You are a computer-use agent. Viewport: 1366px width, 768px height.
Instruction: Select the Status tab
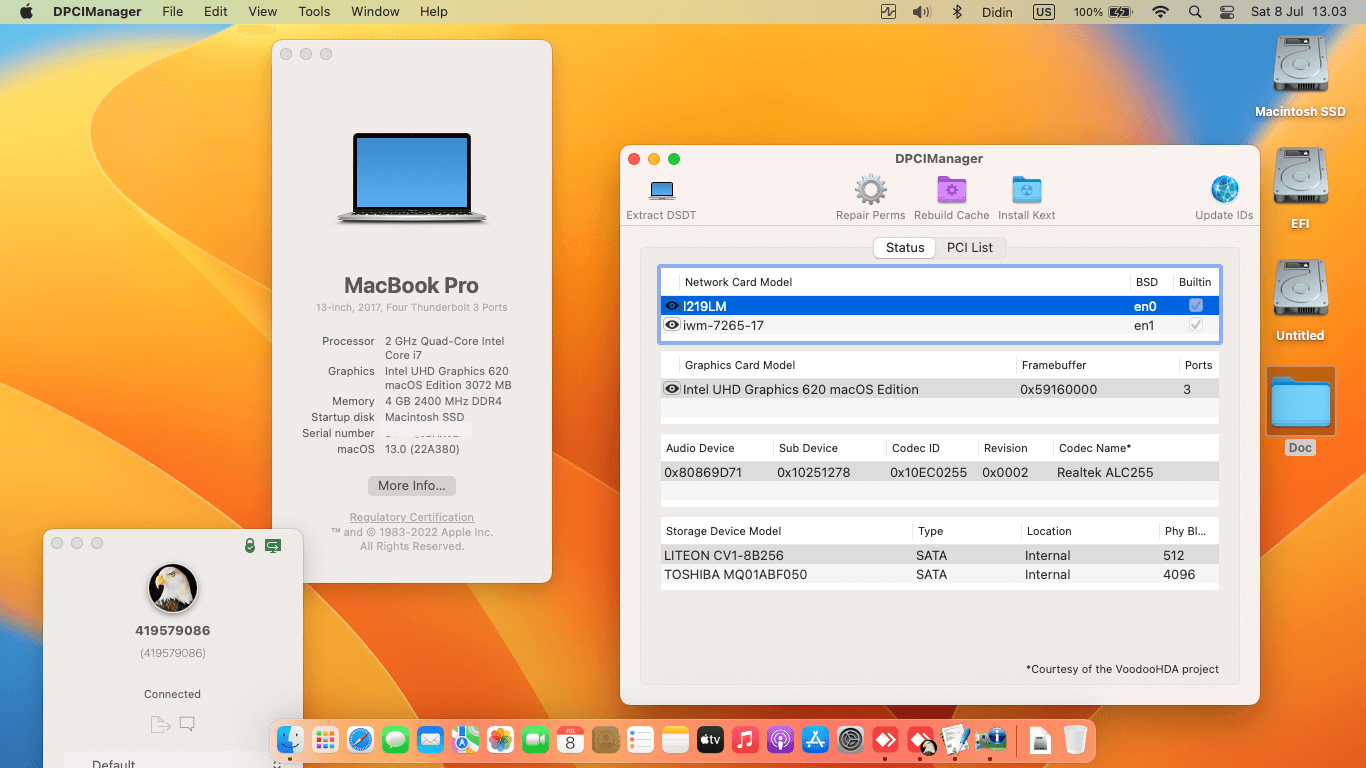tap(905, 247)
